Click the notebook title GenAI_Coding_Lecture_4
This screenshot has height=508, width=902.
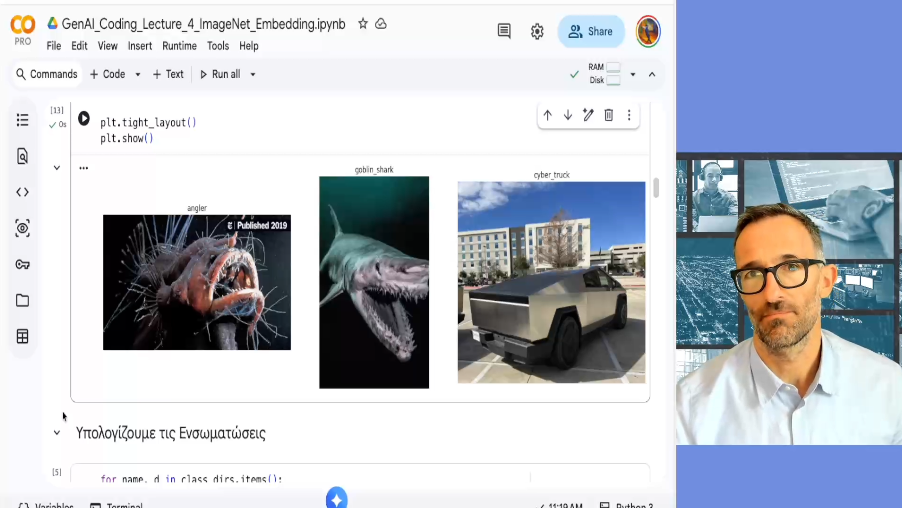[x=204, y=24]
